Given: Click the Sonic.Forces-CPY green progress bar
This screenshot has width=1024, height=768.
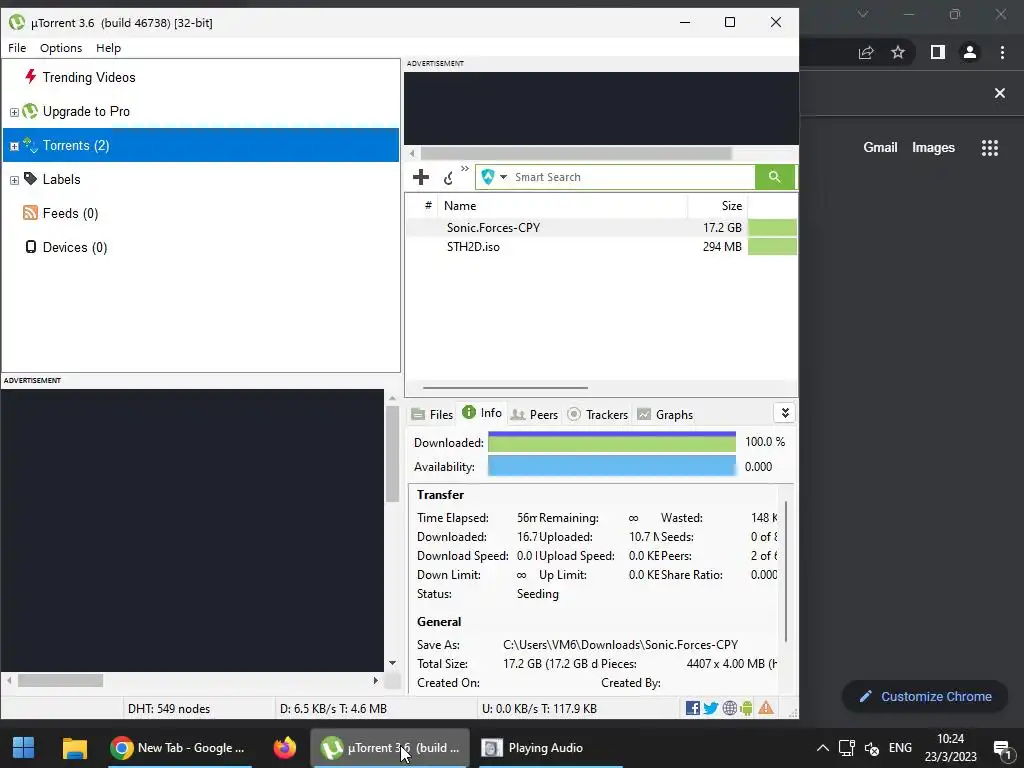Looking at the screenshot, I should [x=772, y=227].
